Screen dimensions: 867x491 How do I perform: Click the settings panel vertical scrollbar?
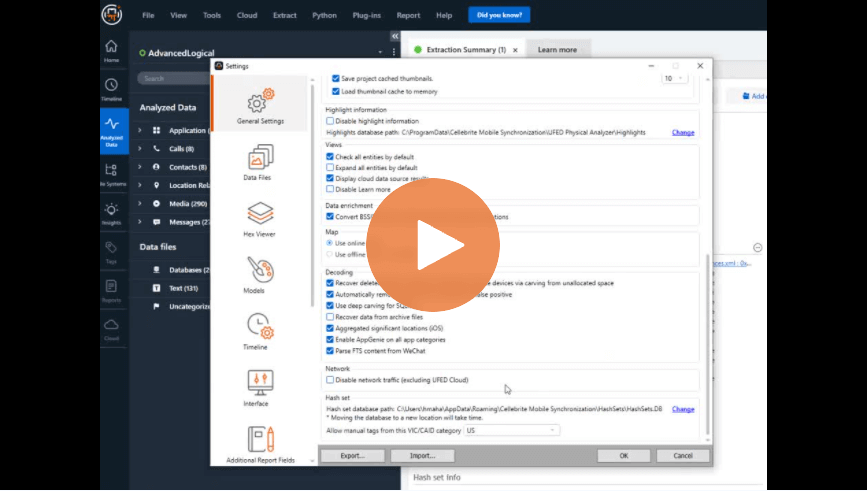click(x=708, y=343)
